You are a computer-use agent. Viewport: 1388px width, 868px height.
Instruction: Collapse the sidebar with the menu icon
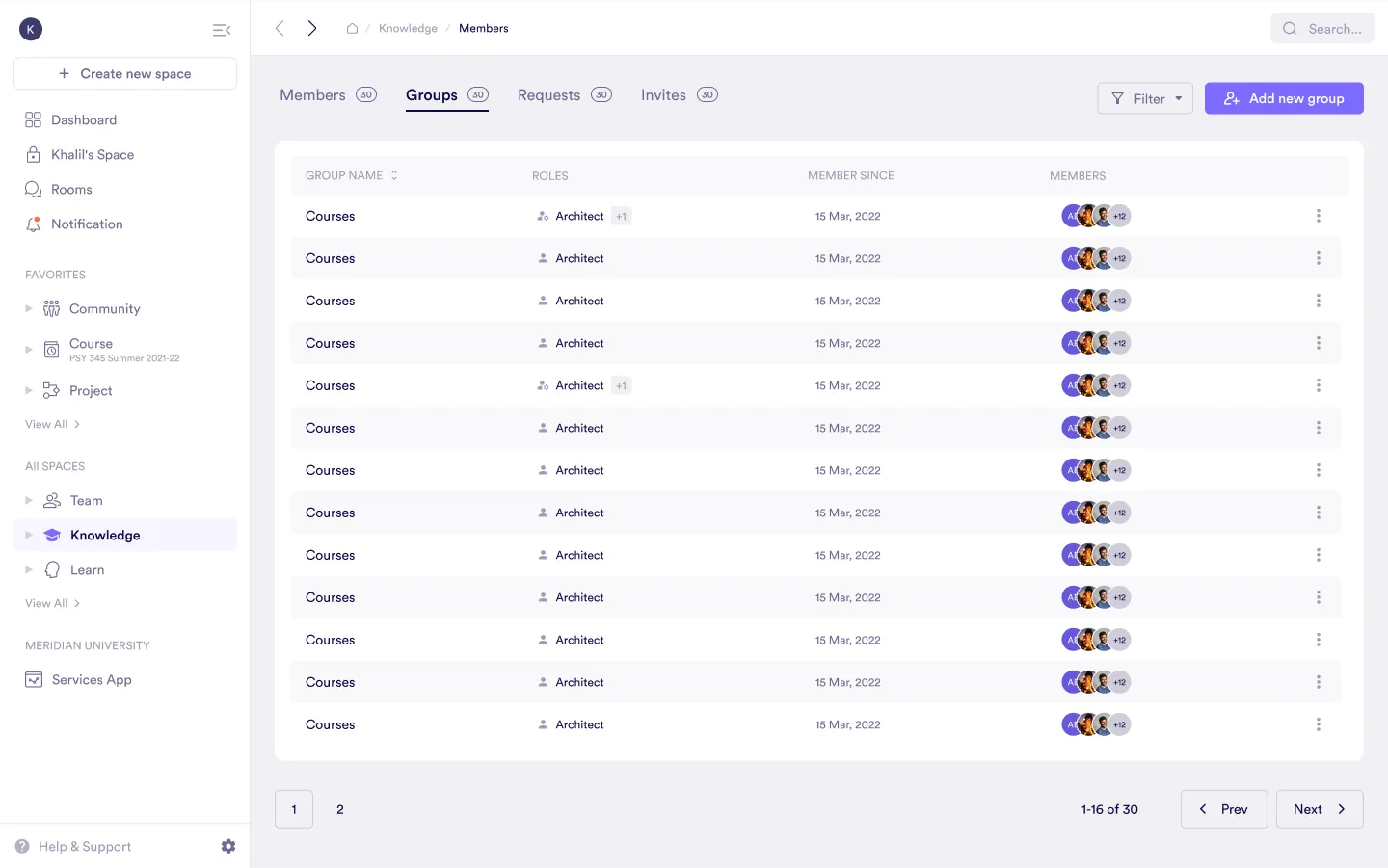click(221, 30)
